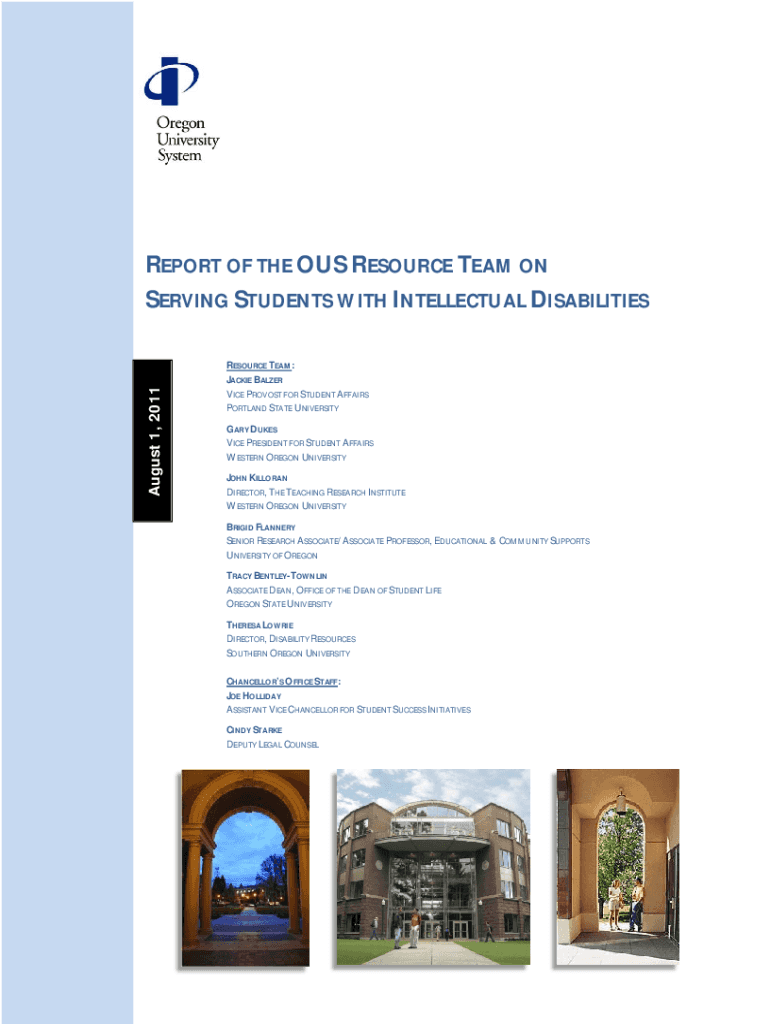Select the name 'Jackie Balzer'
Screen dimensions: 770x1024
pyautogui.click(x=255, y=381)
